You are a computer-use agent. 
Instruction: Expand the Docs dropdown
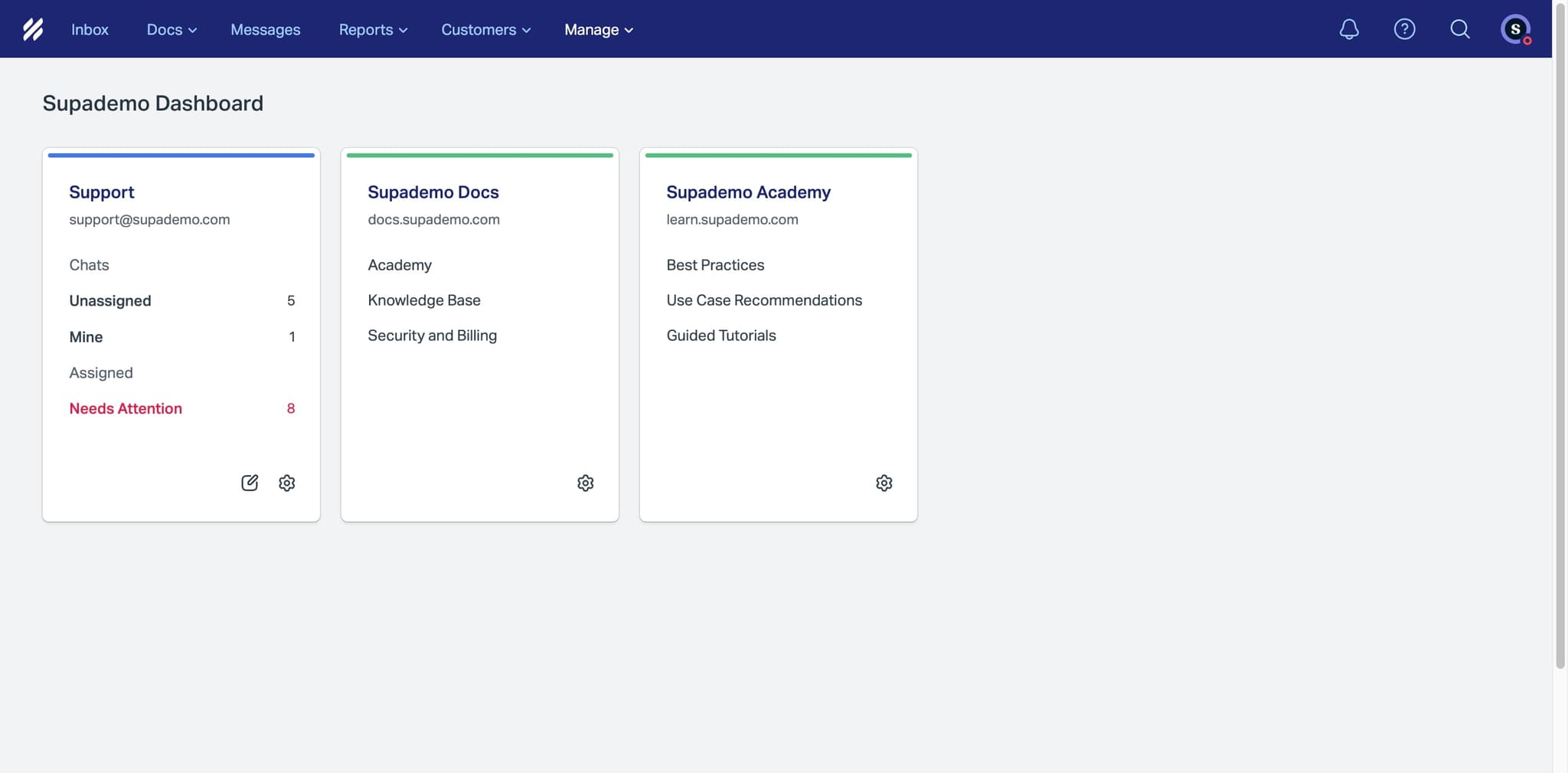[170, 29]
